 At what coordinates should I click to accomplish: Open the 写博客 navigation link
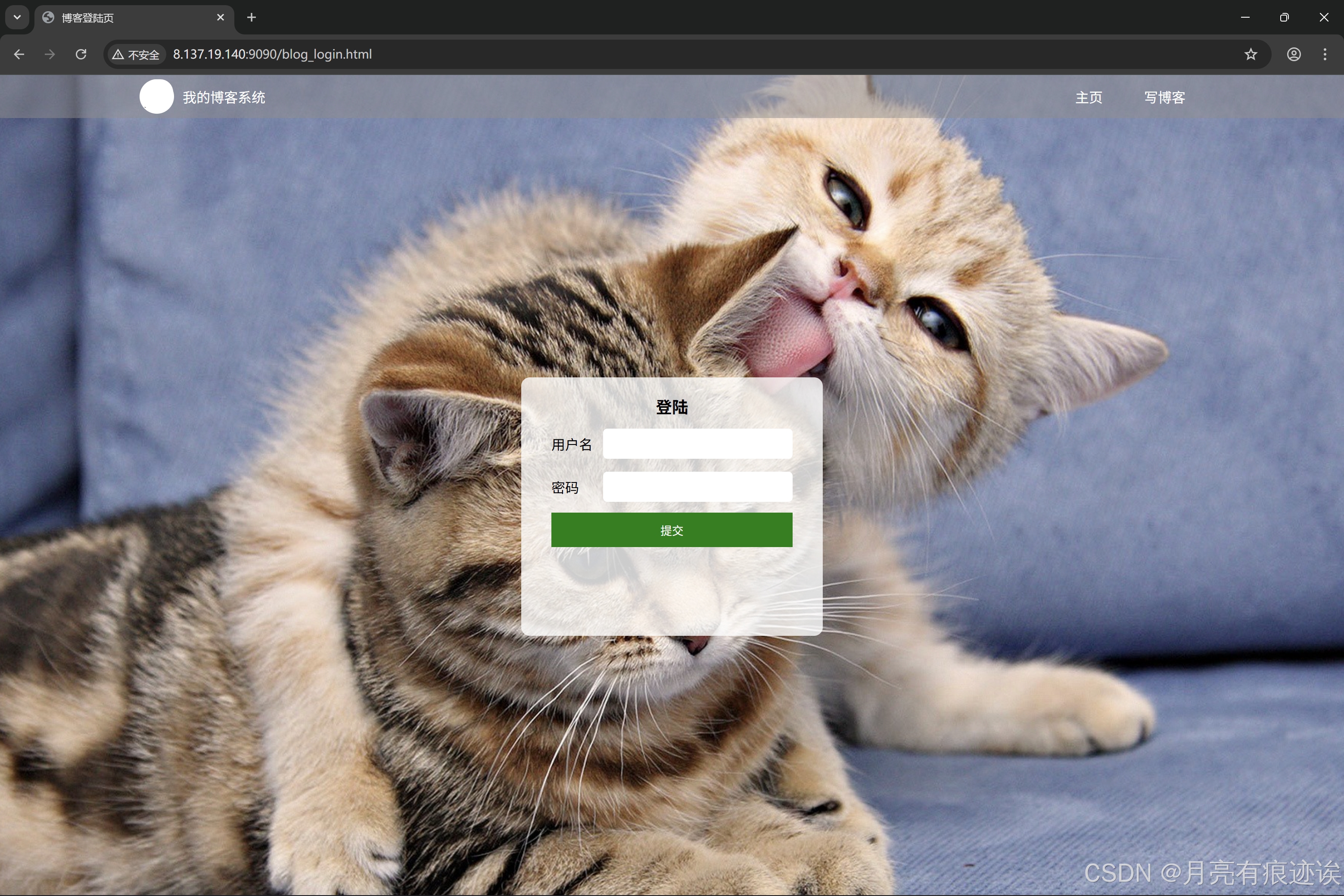(x=1164, y=98)
